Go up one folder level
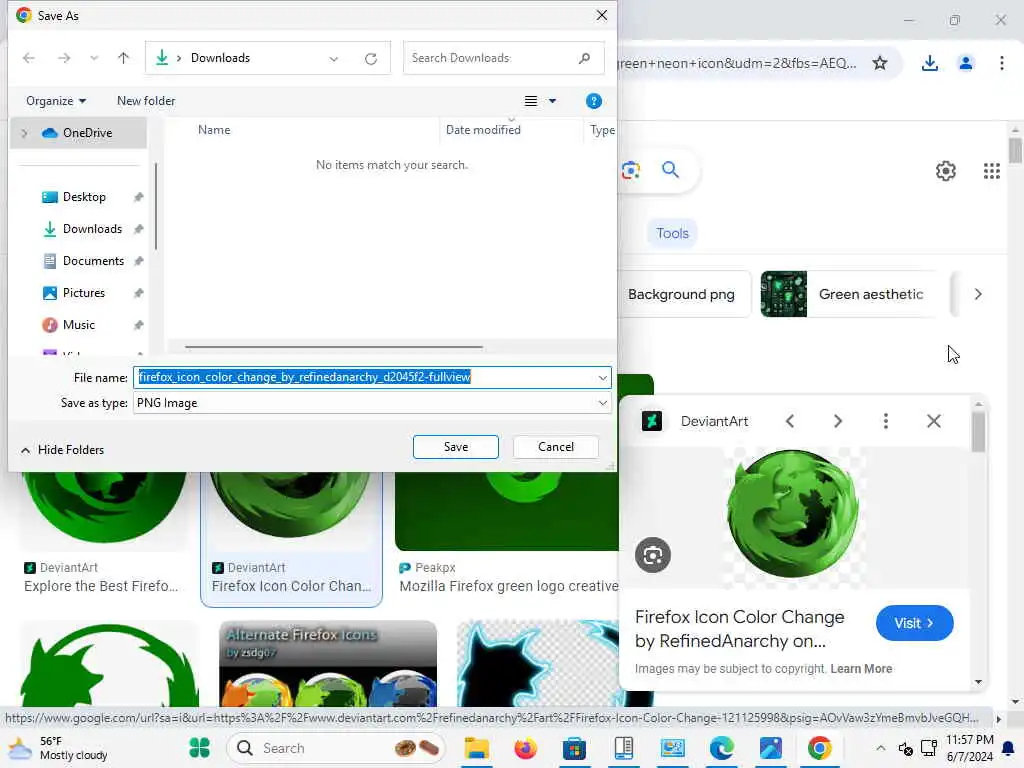 123,58
